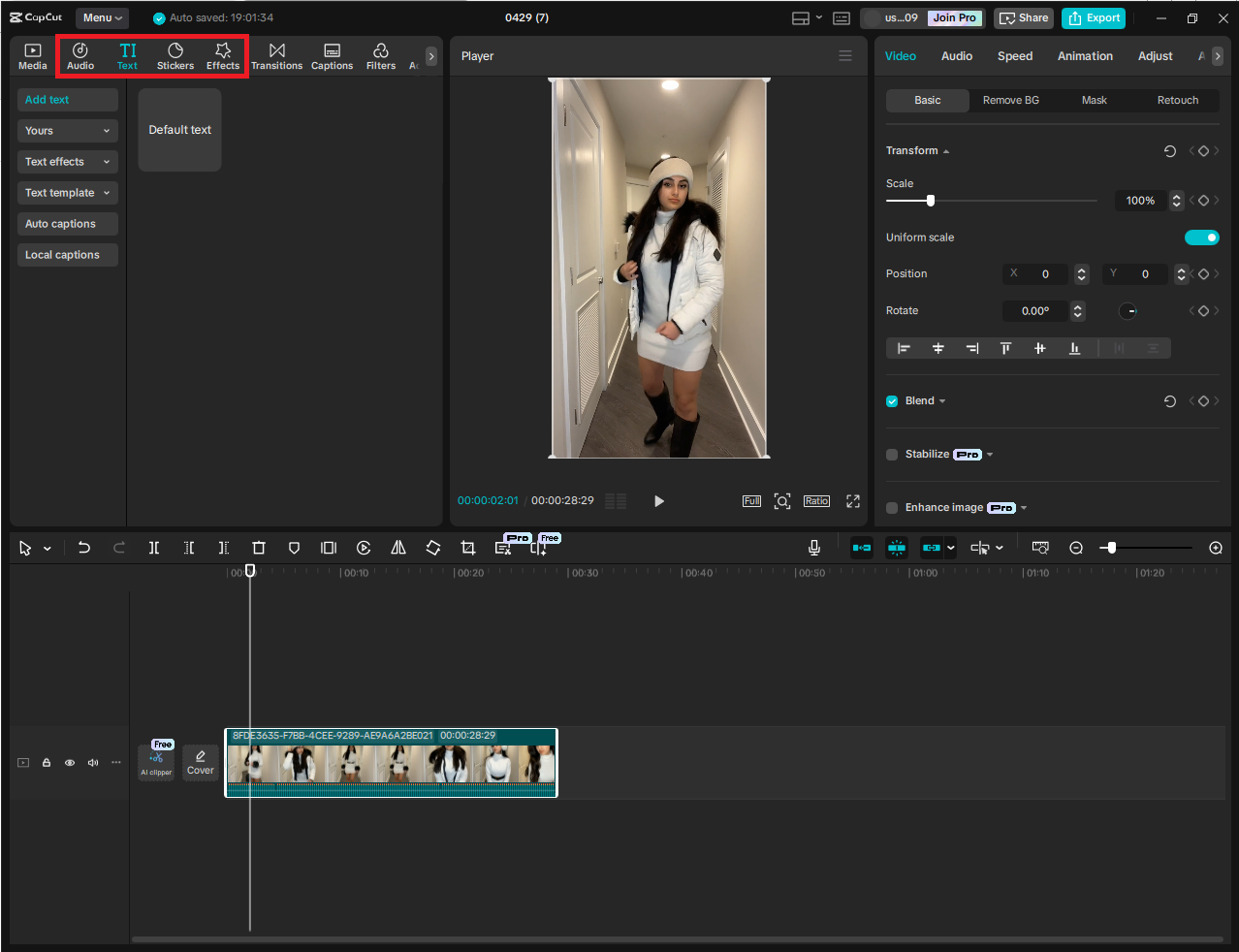This screenshot has height=952, width=1239.
Task: Play the video in Player
Action: pyautogui.click(x=659, y=501)
